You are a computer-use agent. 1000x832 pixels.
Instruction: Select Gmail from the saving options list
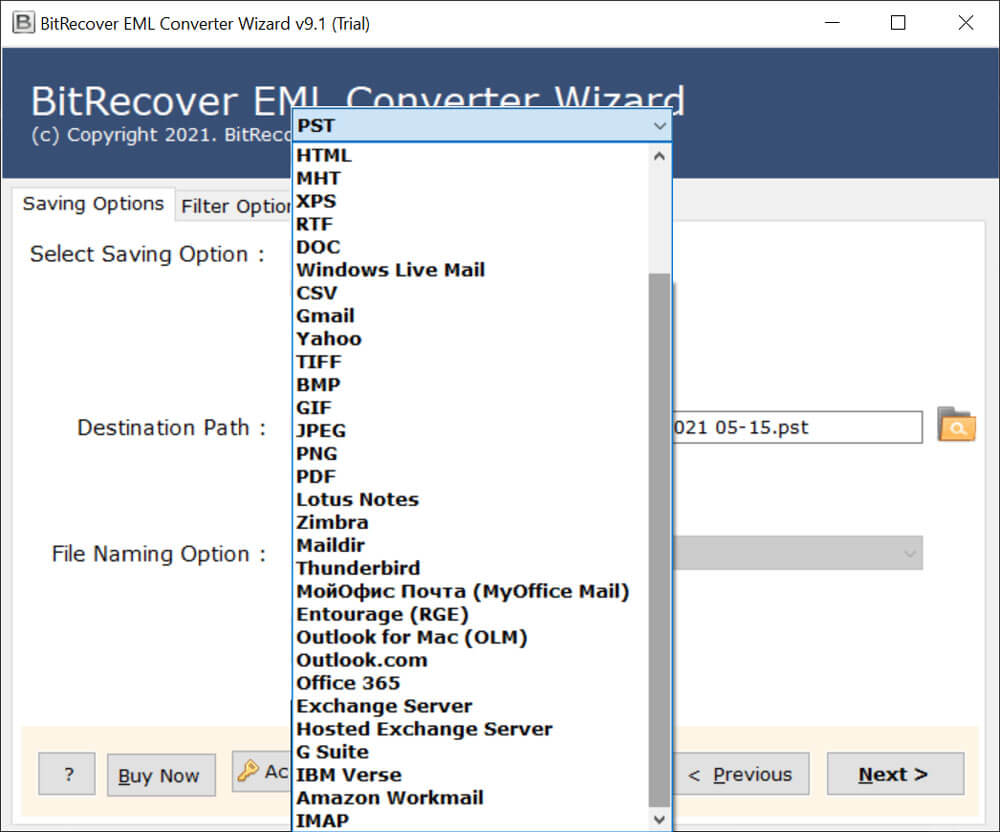click(x=325, y=316)
